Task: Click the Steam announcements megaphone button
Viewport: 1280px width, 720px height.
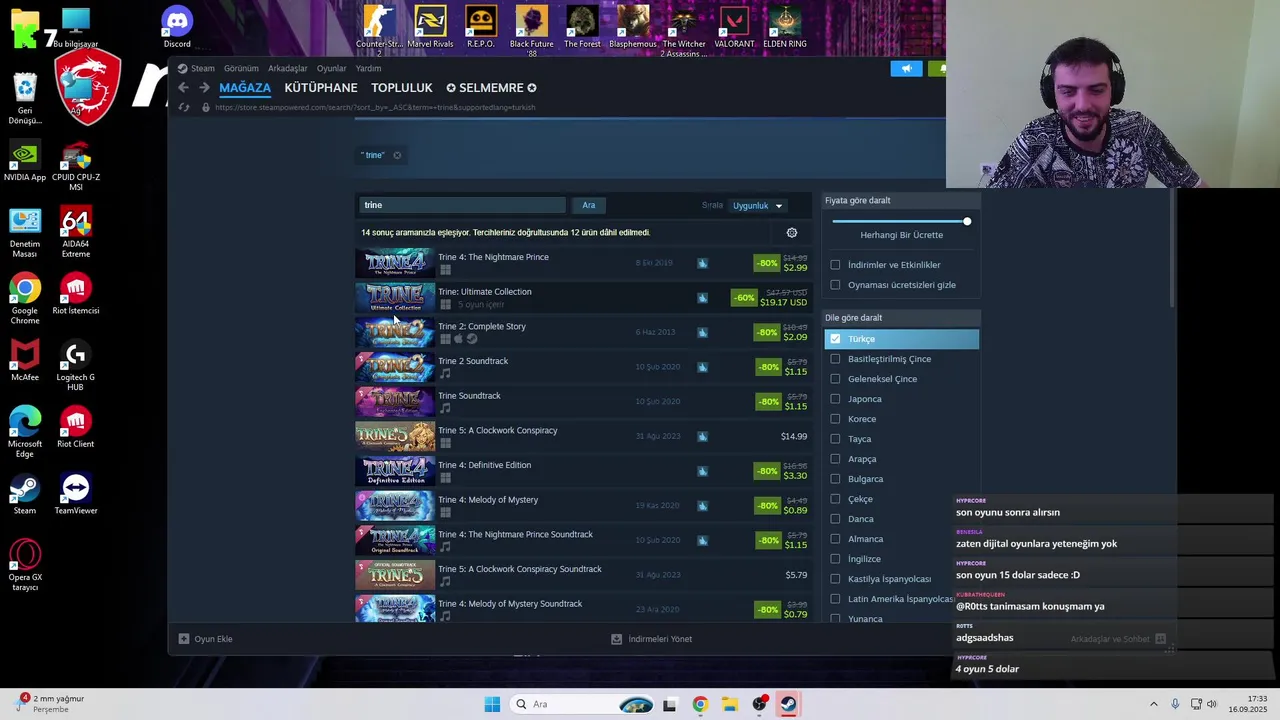Action: coord(906,68)
